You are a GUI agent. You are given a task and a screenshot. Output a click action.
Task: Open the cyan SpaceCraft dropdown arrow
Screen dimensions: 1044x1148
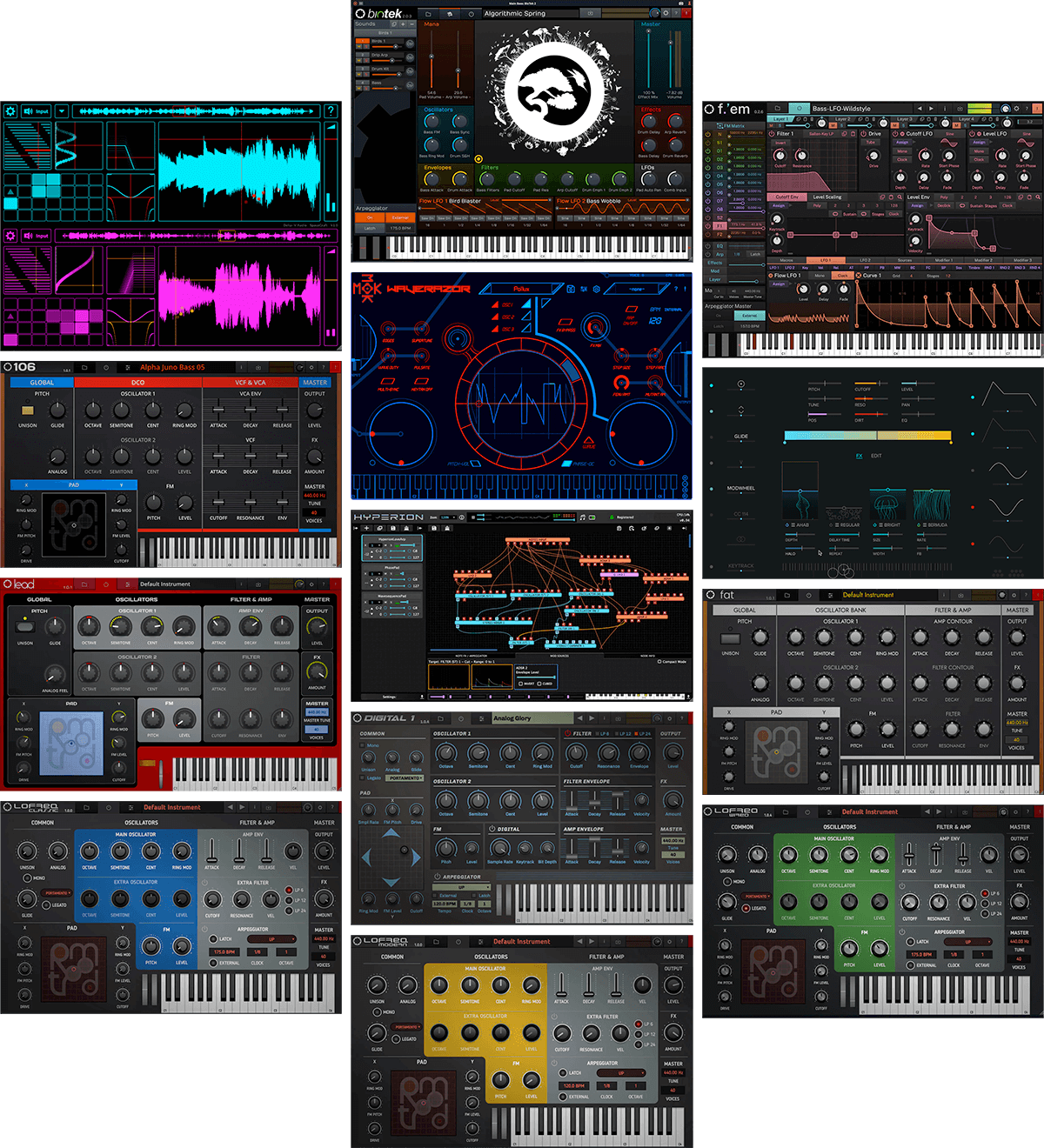click(x=63, y=111)
